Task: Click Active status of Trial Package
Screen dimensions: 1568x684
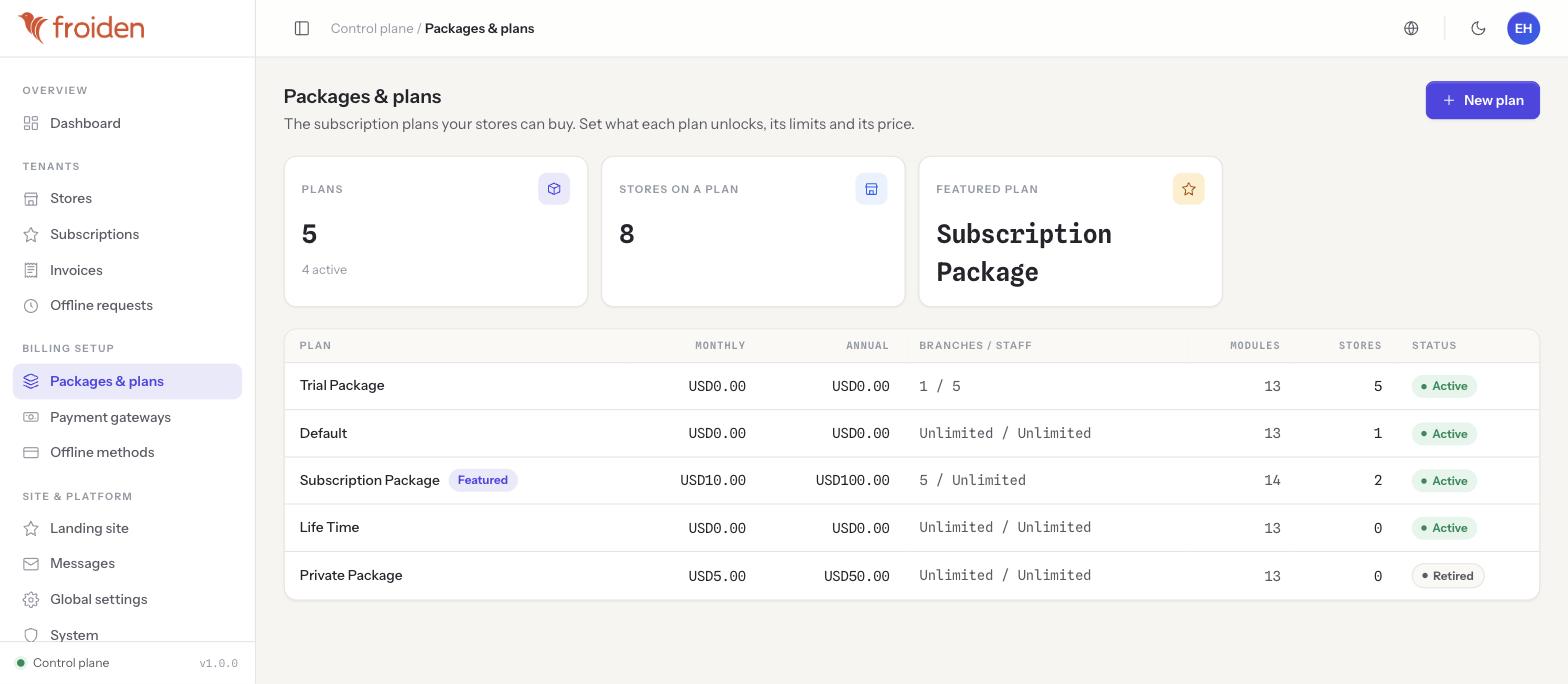Action: click(x=1444, y=386)
